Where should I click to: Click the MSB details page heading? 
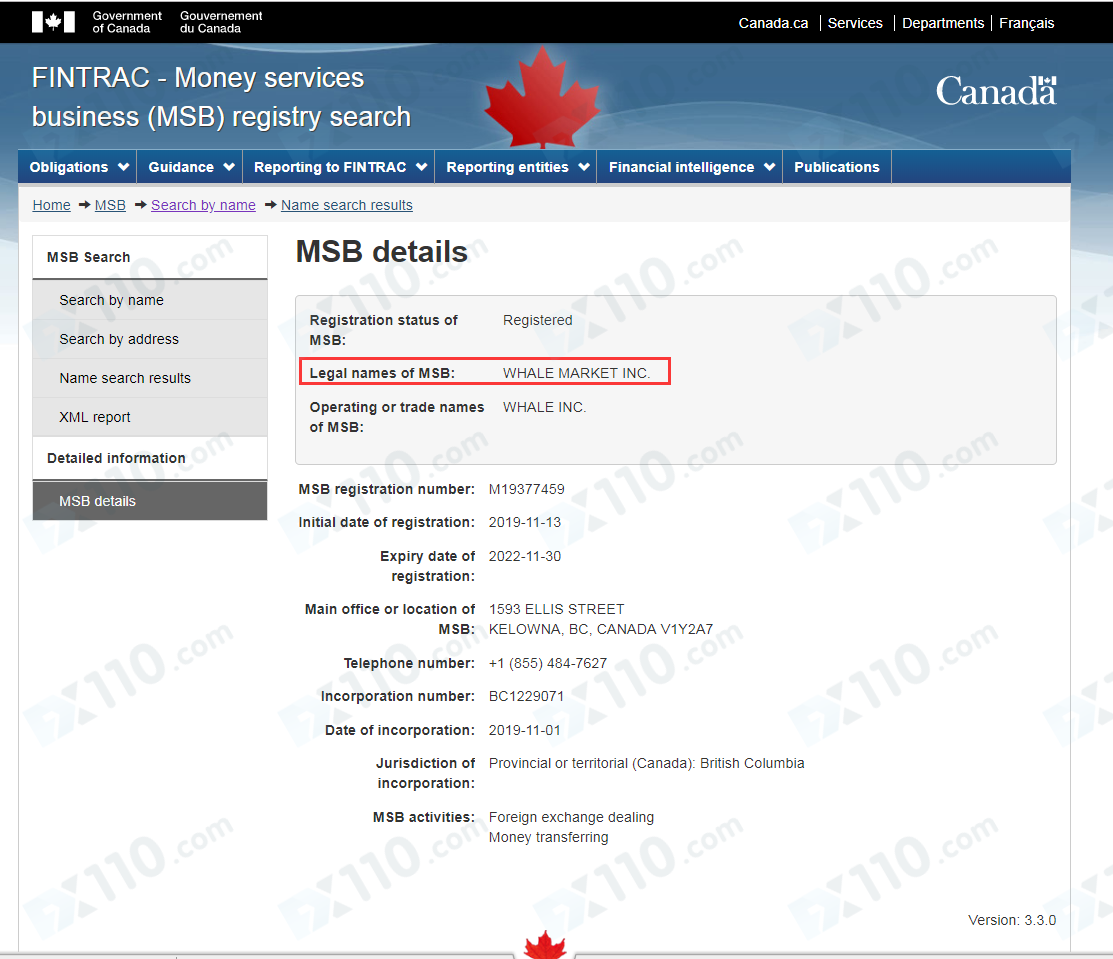coord(381,252)
